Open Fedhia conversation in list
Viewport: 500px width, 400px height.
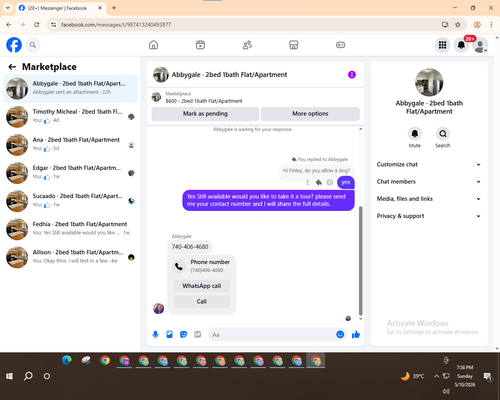click(x=70, y=229)
